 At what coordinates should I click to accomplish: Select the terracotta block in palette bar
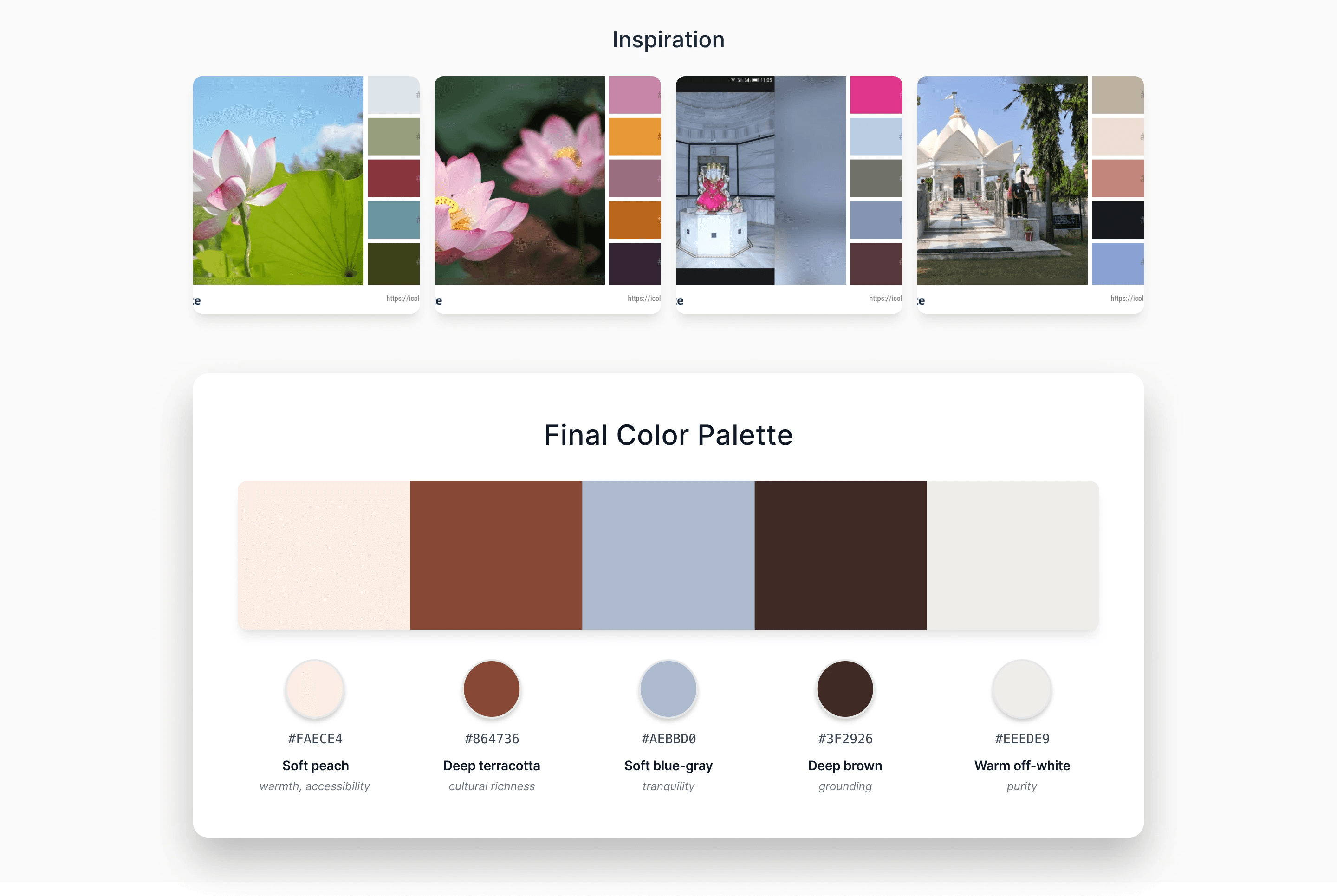click(496, 555)
